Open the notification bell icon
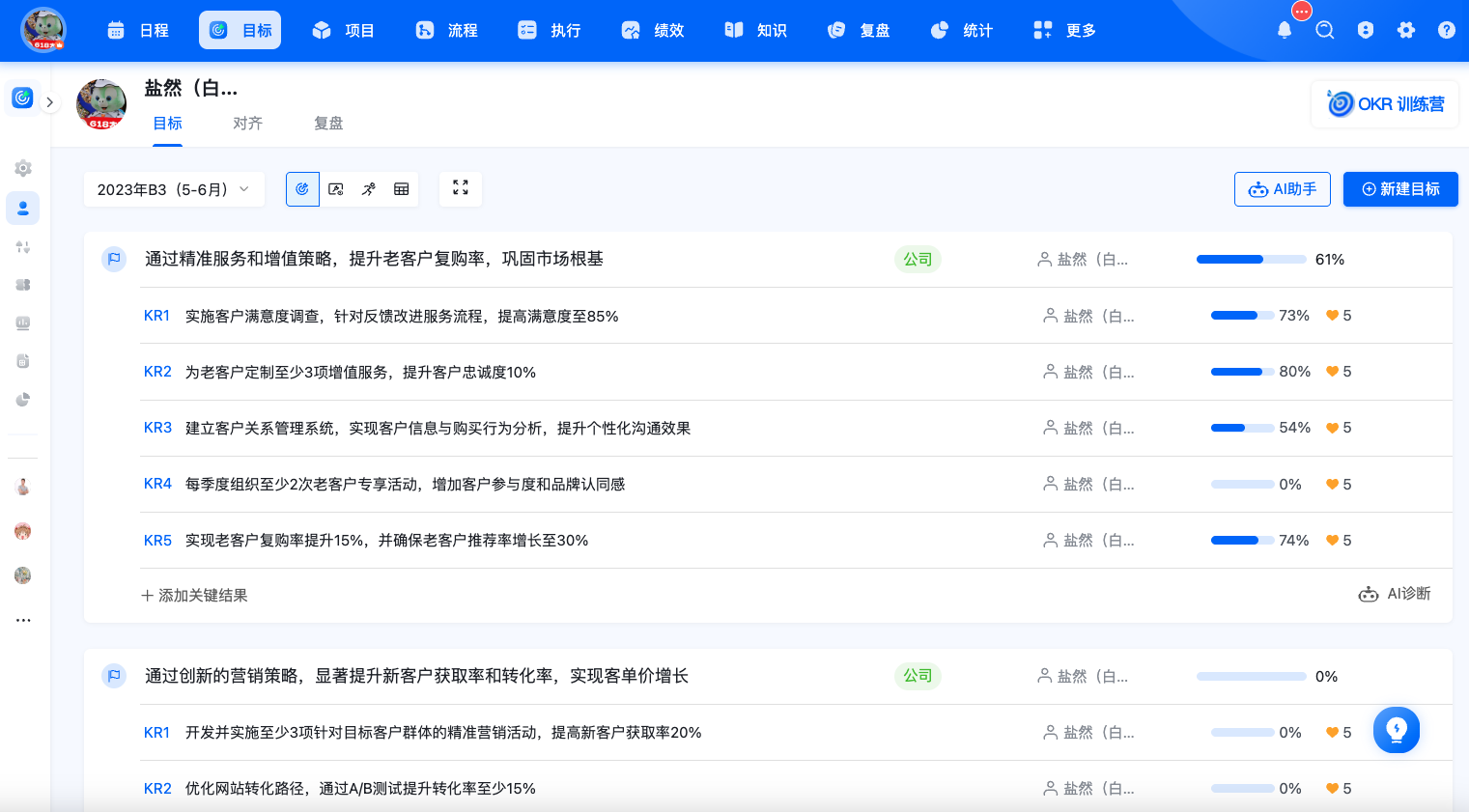The image size is (1469, 812). click(x=1285, y=30)
